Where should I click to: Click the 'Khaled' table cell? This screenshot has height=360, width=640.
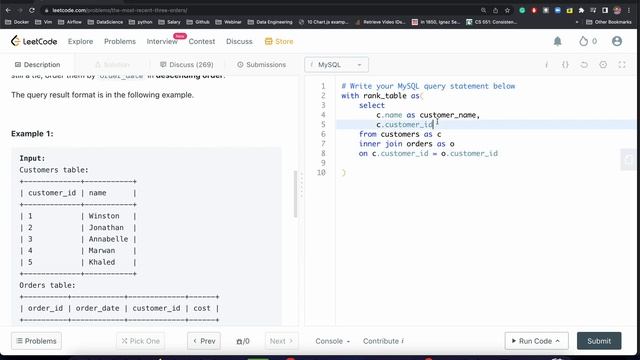(102, 262)
